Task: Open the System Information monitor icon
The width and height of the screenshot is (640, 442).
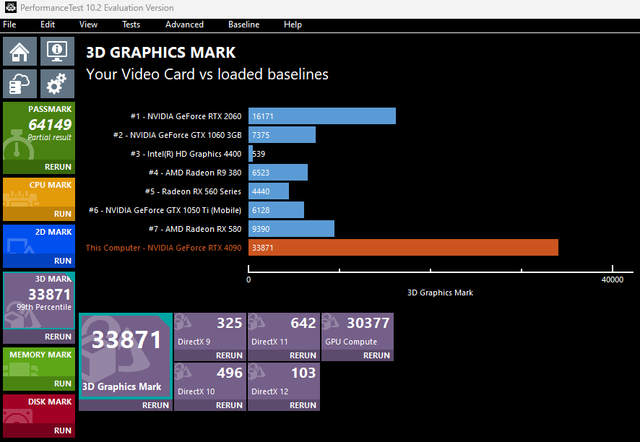Action: 57,51
